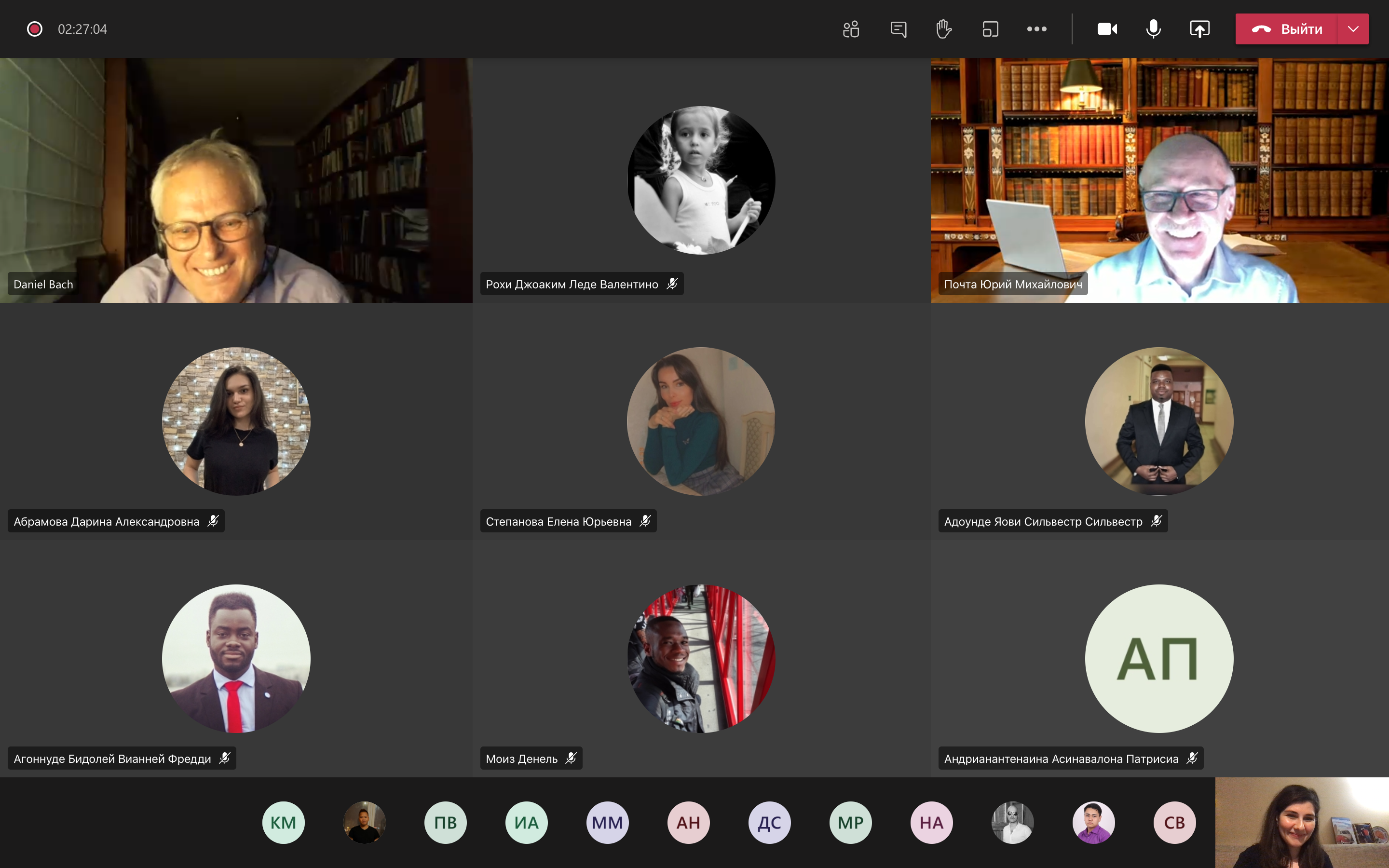Click the red recording indicator
The image size is (1389, 868).
[x=35, y=29]
